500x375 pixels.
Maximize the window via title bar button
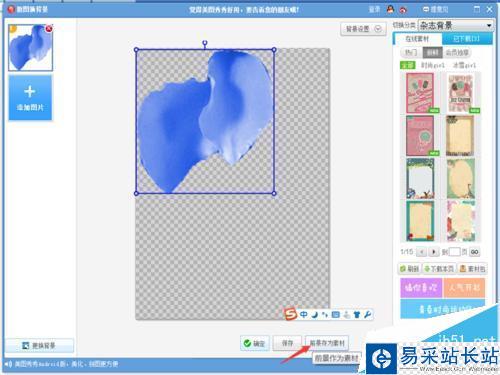(477, 9)
